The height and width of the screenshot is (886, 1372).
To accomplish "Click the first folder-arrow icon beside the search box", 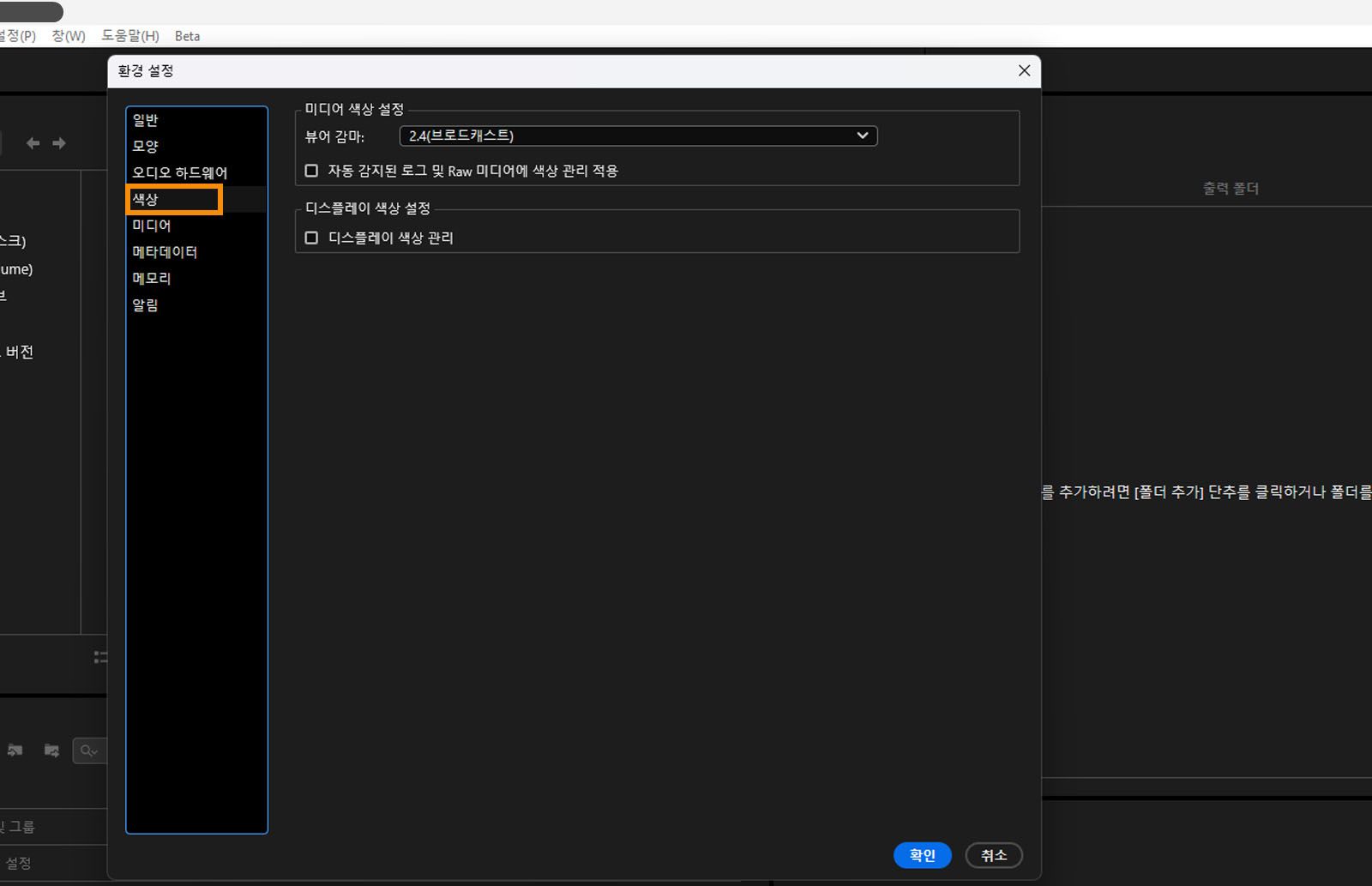I will [x=15, y=750].
